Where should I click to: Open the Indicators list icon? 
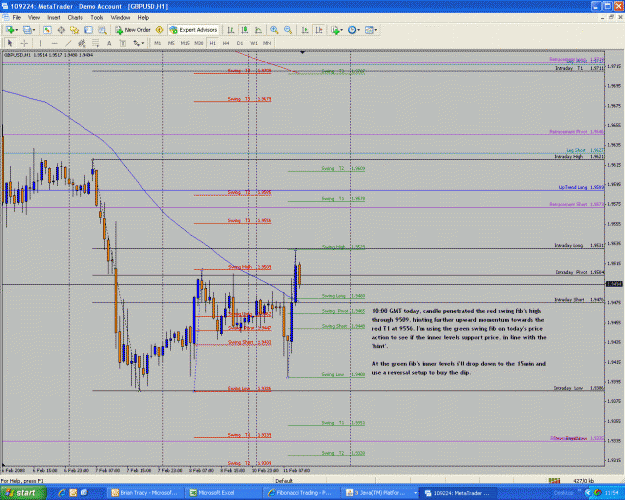point(335,30)
